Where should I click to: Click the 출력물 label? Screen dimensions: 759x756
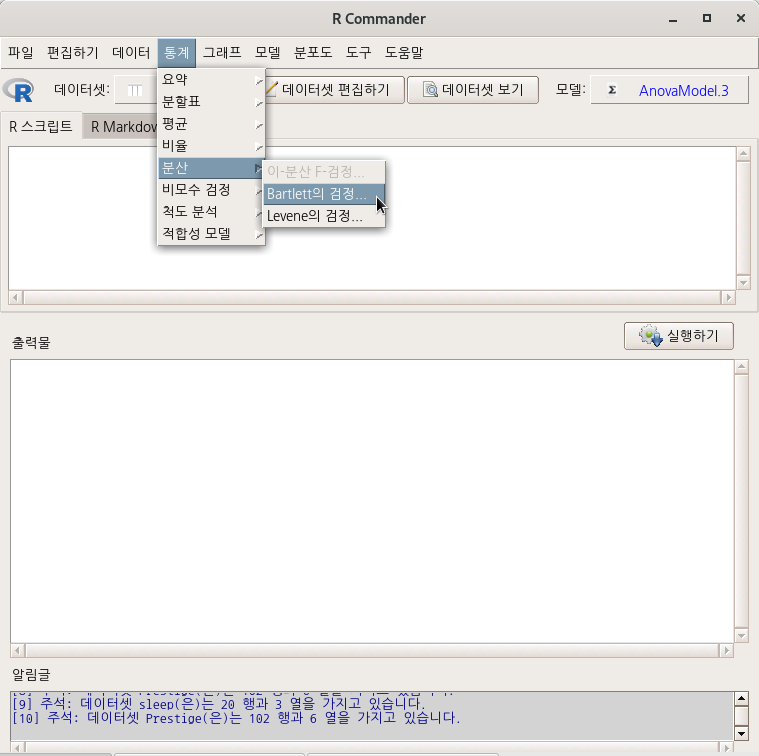(31, 343)
